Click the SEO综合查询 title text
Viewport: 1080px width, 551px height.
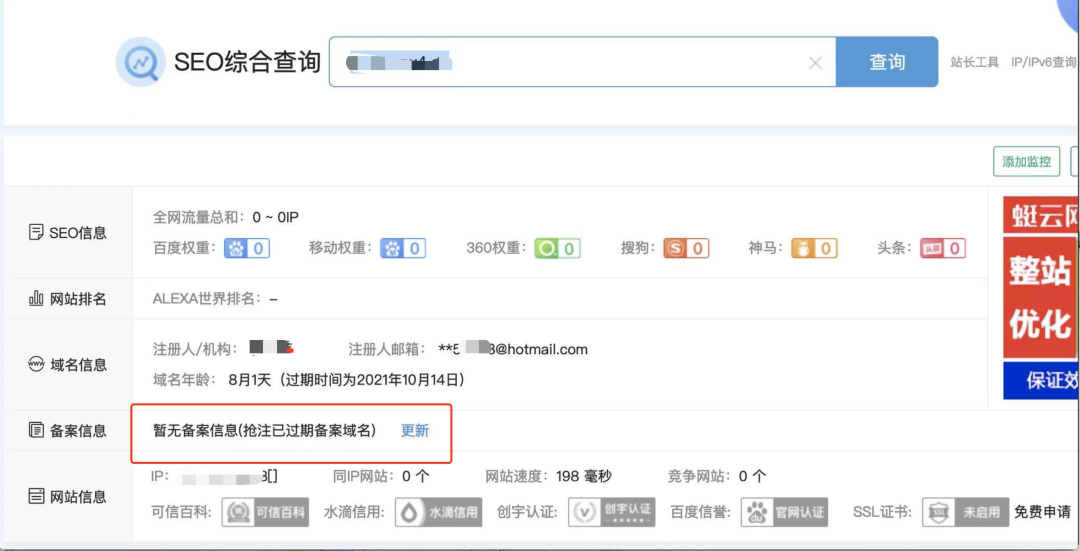(x=247, y=62)
